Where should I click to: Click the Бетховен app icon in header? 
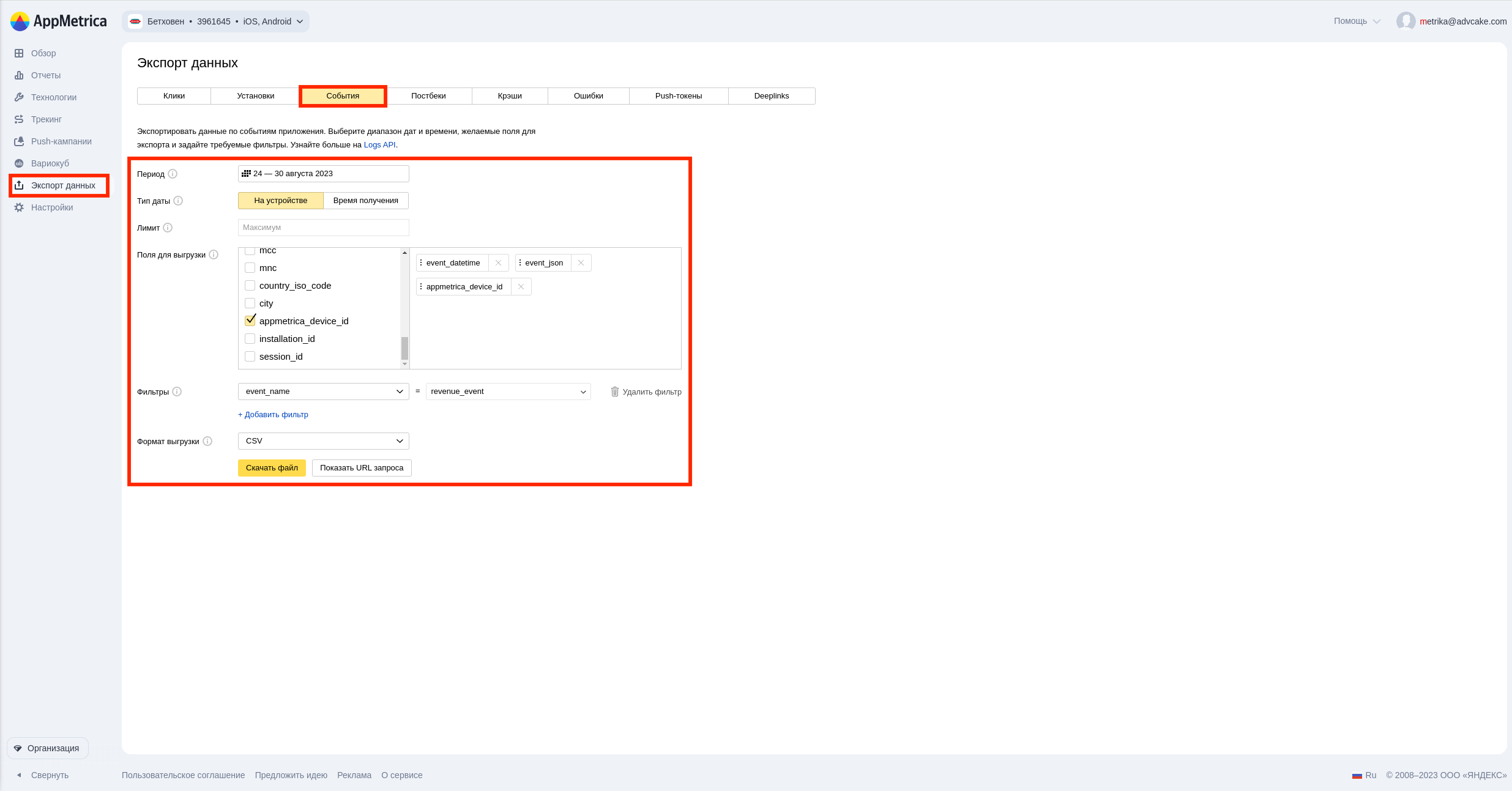coord(135,21)
